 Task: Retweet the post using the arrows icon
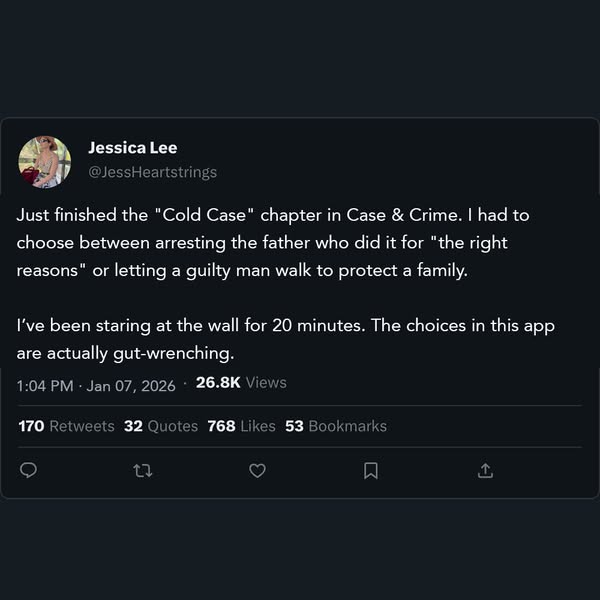tap(143, 471)
